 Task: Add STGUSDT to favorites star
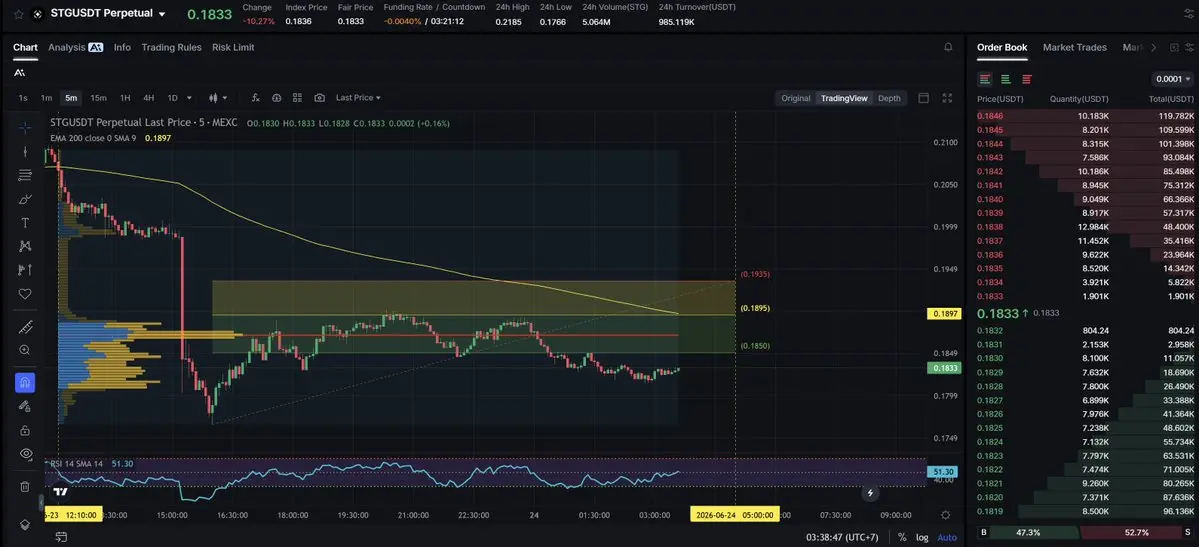coord(18,14)
